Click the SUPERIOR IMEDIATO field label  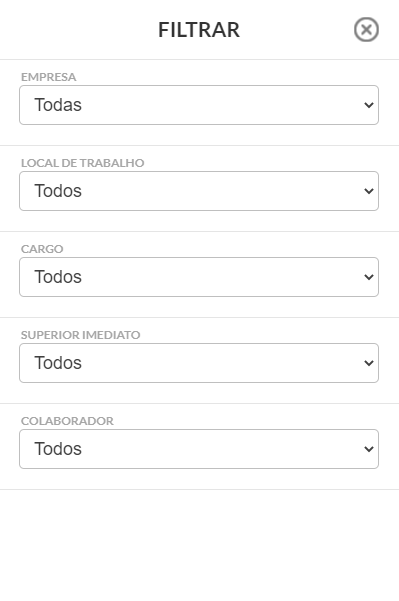tap(80, 335)
